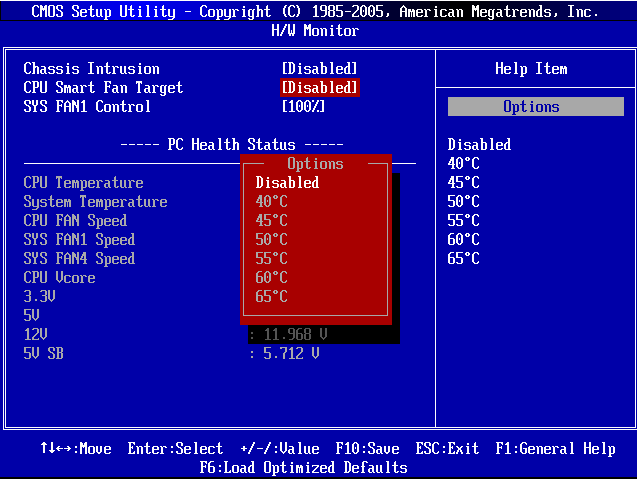Click the CPU FAN Speed row label
The height and width of the screenshot is (479, 637).
75,221
